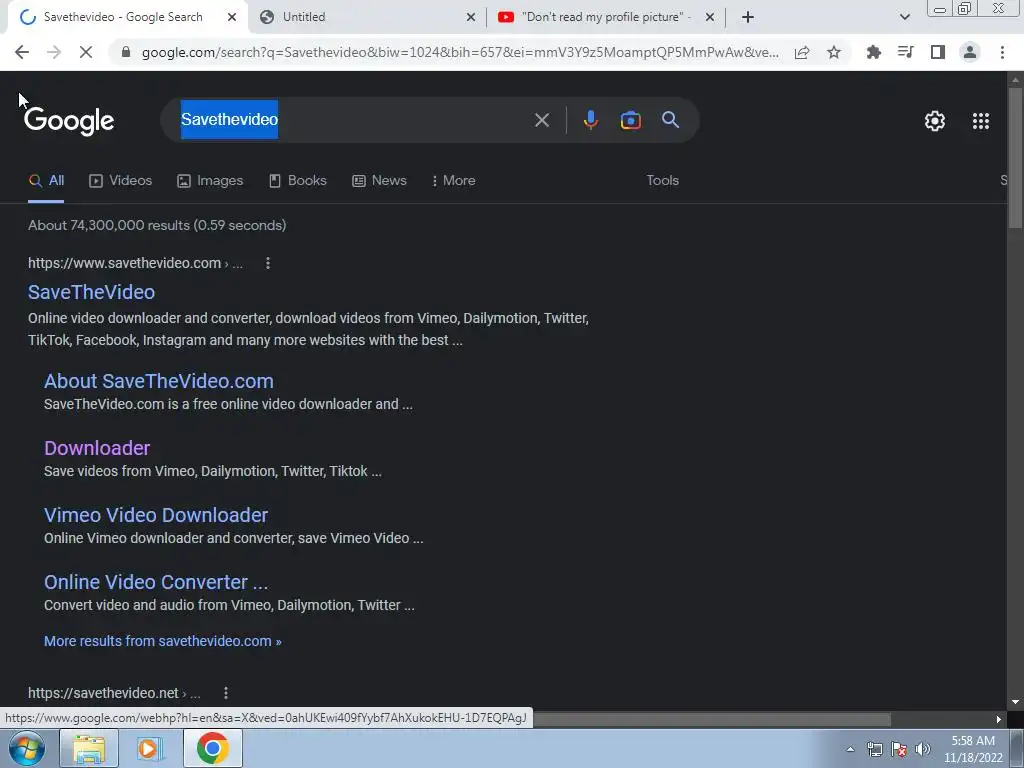
Task: Show hidden icons in the system tray
Action: pyautogui.click(x=850, y=749)
